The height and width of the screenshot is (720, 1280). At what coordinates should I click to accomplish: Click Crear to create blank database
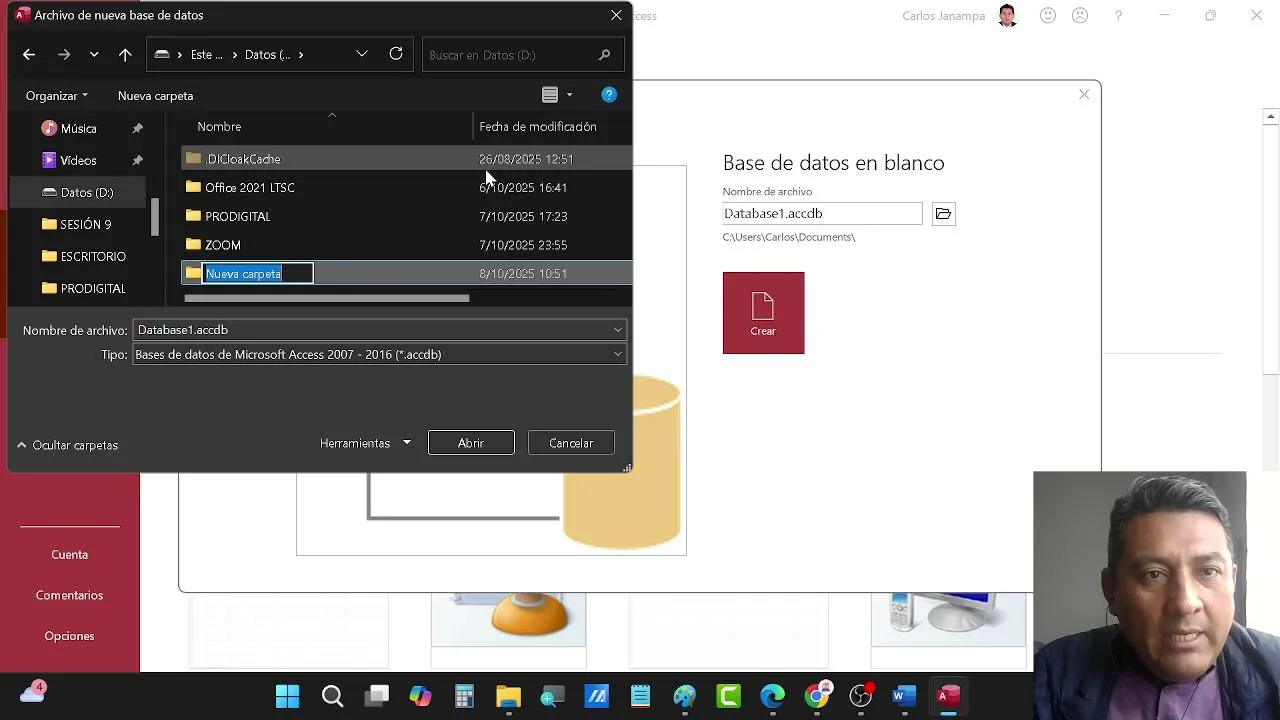point(763,313)
